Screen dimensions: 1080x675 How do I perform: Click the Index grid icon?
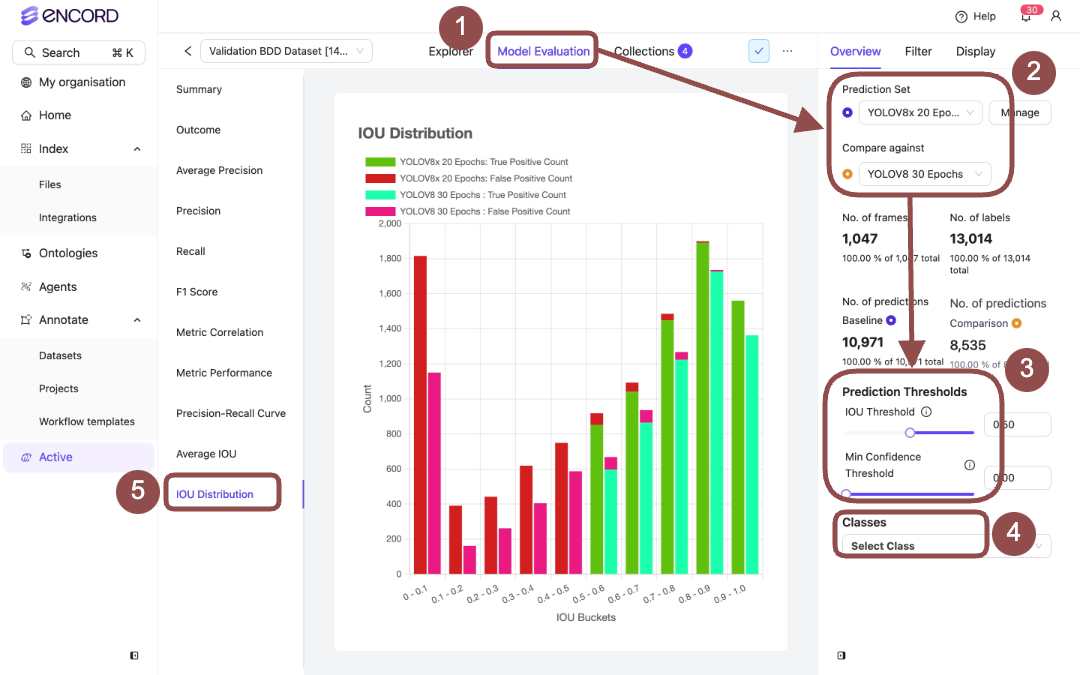click(26, 149)
